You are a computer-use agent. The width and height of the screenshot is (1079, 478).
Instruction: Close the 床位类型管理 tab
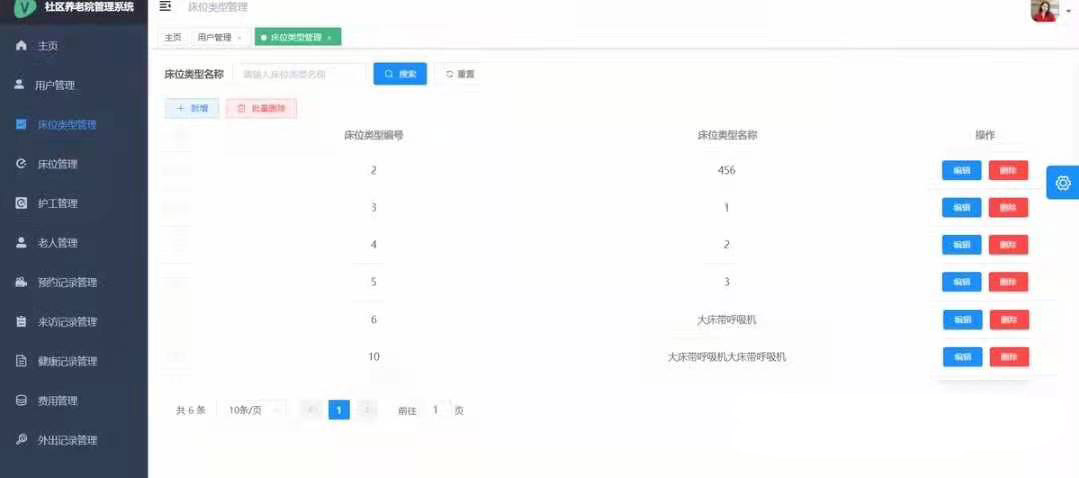click(x=330, y=38)
